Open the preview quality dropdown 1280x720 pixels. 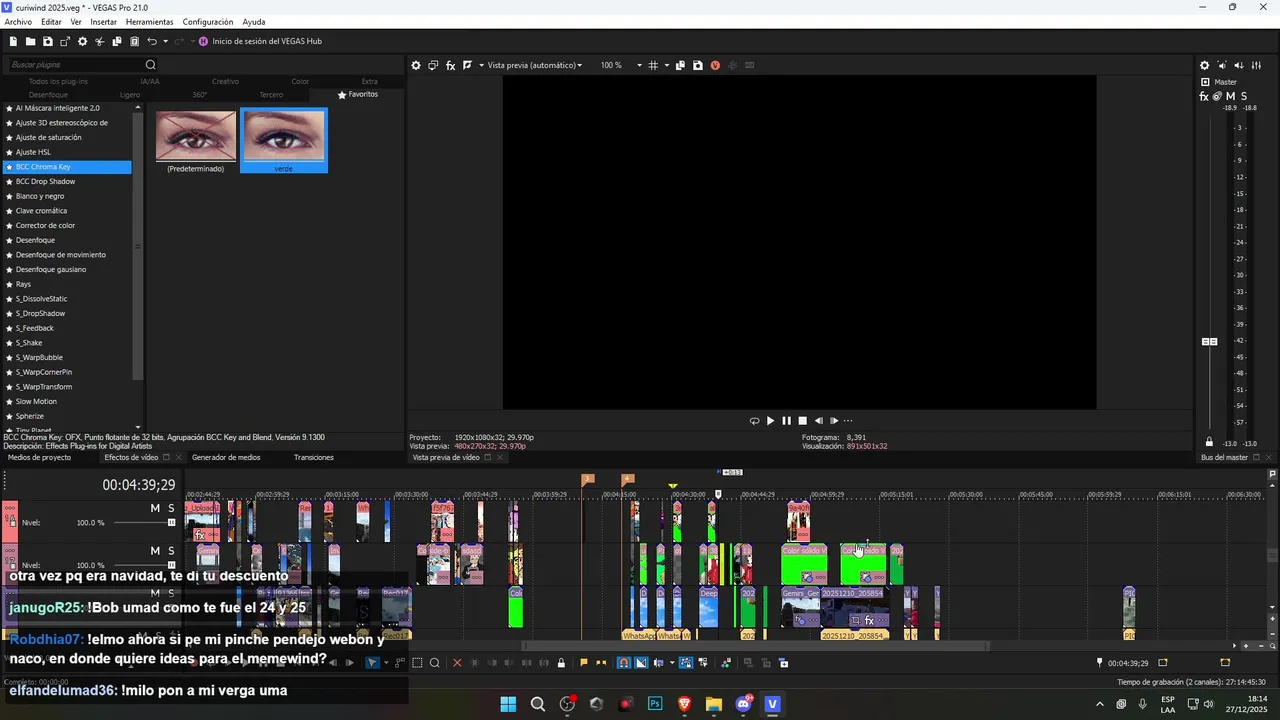534,65
